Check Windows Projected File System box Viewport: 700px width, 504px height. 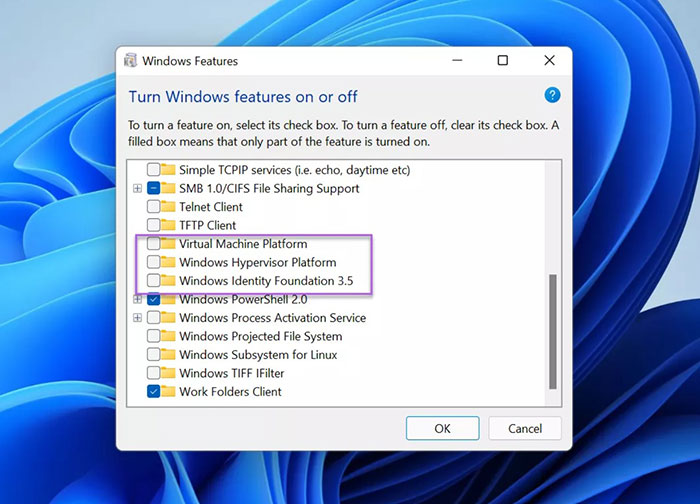click(154, 336)
